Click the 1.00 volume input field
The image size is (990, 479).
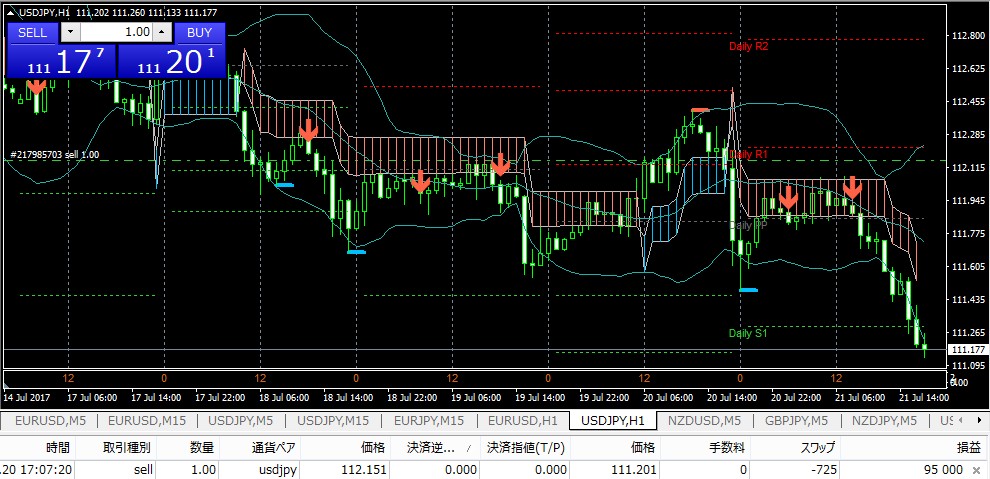click(x=115, y=32)
